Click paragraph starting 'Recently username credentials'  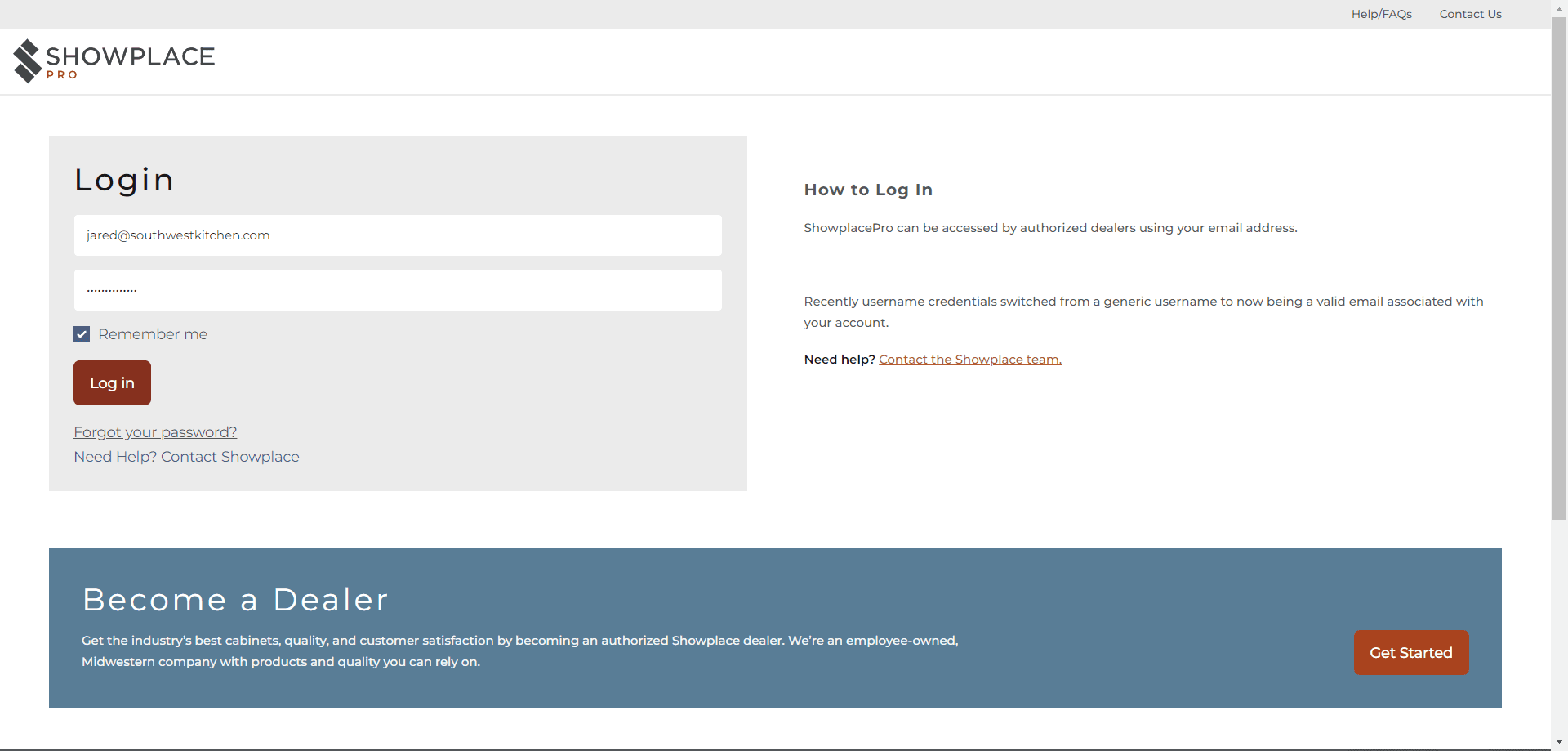click(x=1143, y=312)
